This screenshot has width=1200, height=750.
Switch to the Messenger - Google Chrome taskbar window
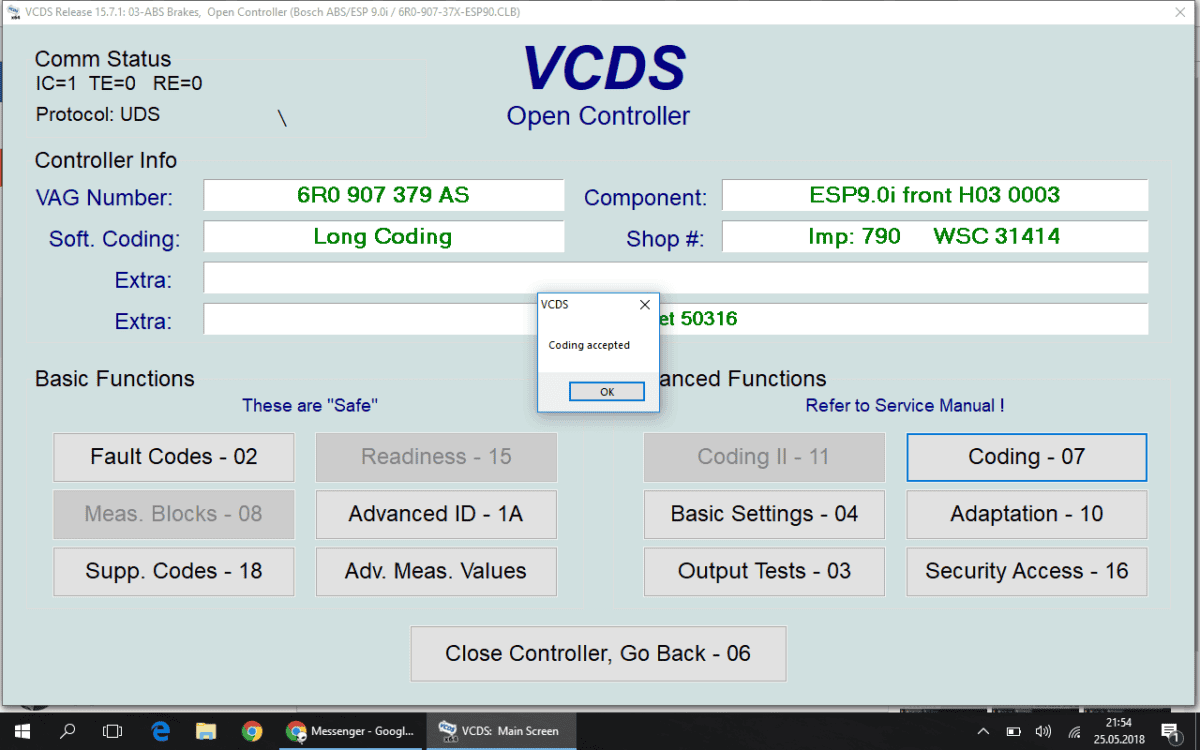point(350,731)
